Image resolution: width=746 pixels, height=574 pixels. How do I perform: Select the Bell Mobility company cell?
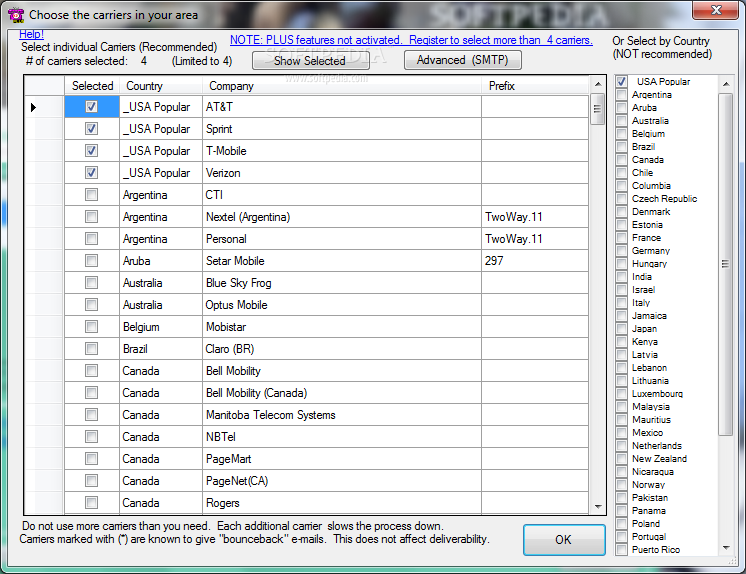pyautogui.click(x=342, y=371)
